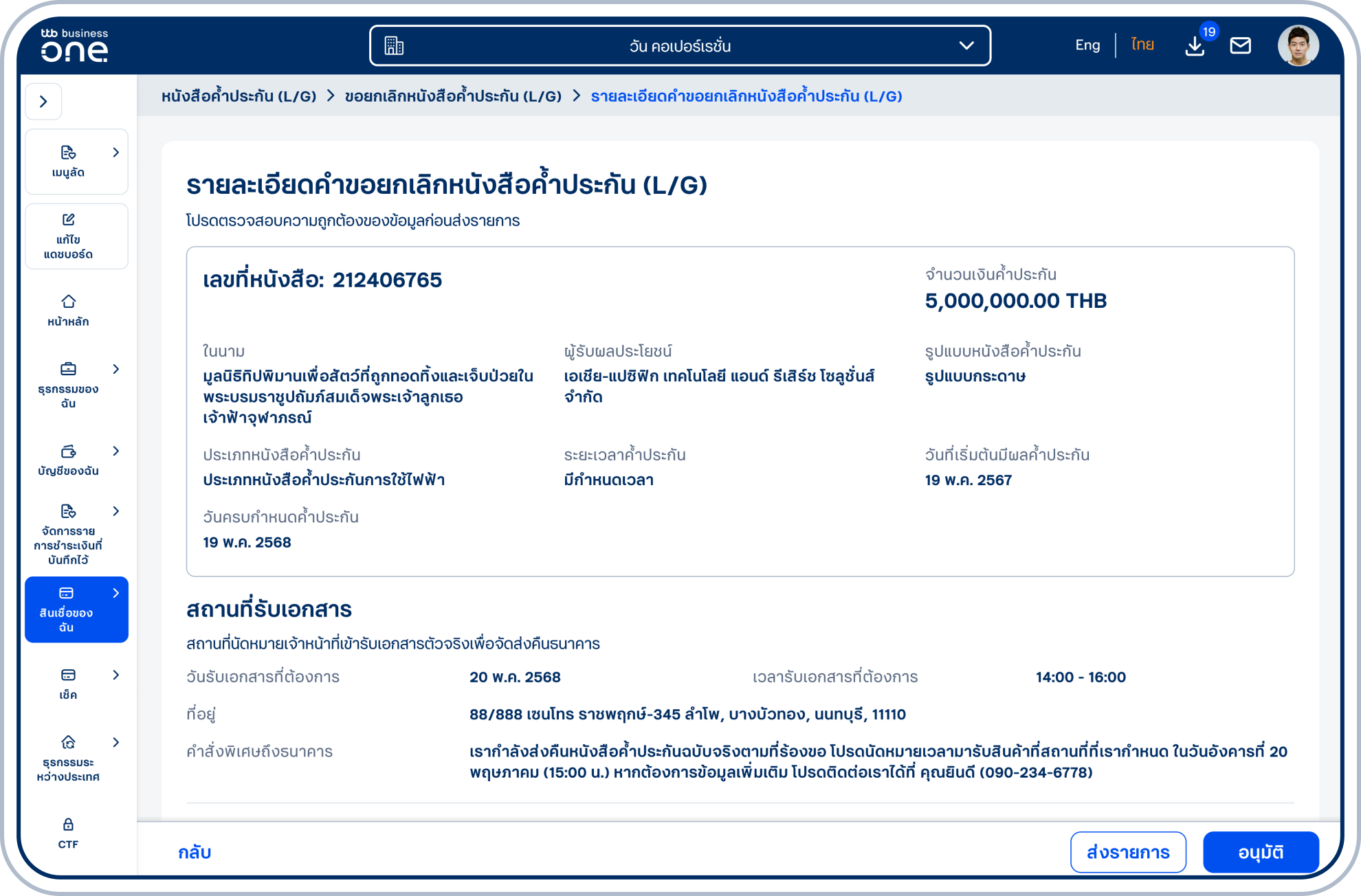
Task: Switch interface language to Eng
Action: (x=1087, y=45)
